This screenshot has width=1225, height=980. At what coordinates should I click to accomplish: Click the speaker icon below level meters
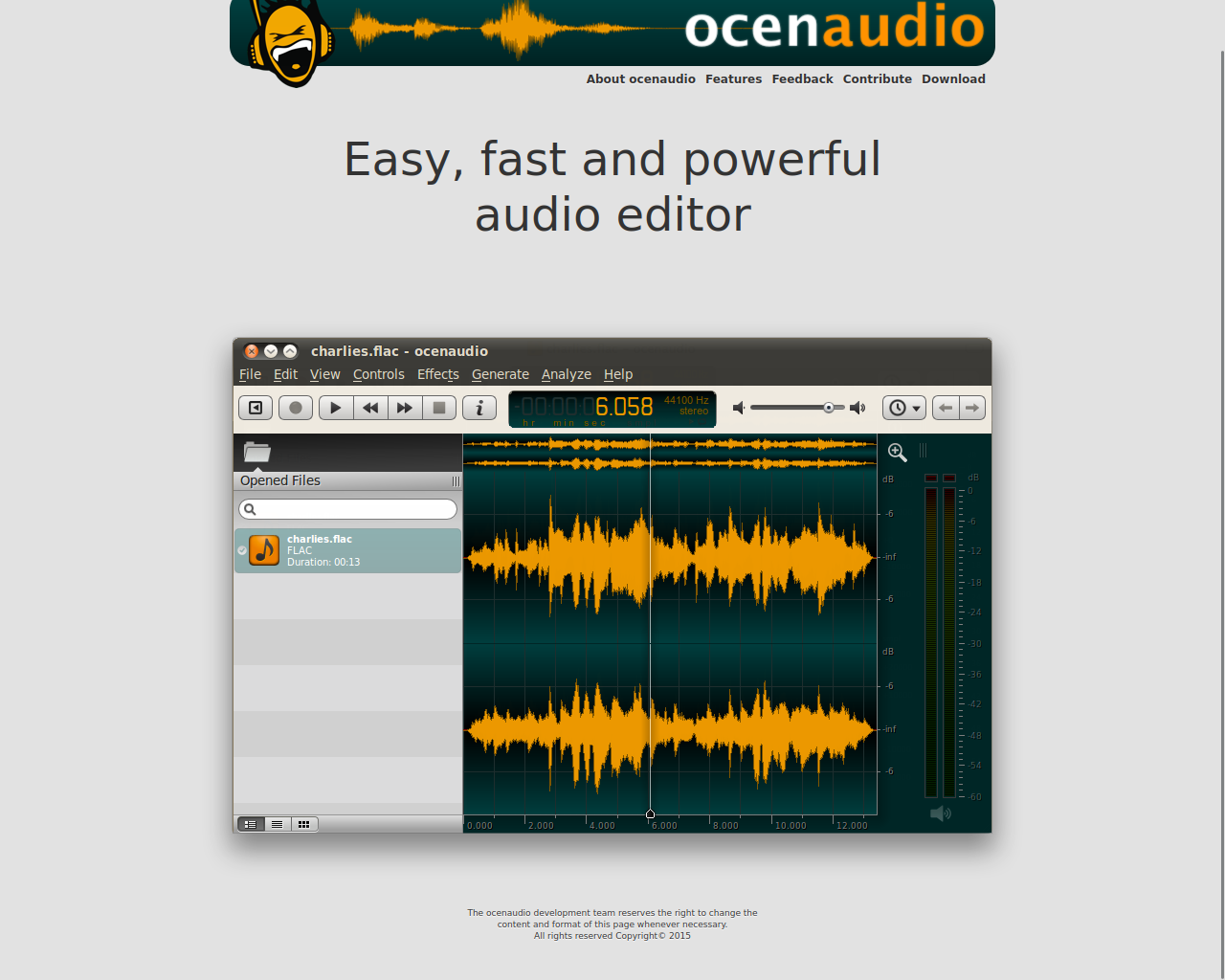coord(941,813)
